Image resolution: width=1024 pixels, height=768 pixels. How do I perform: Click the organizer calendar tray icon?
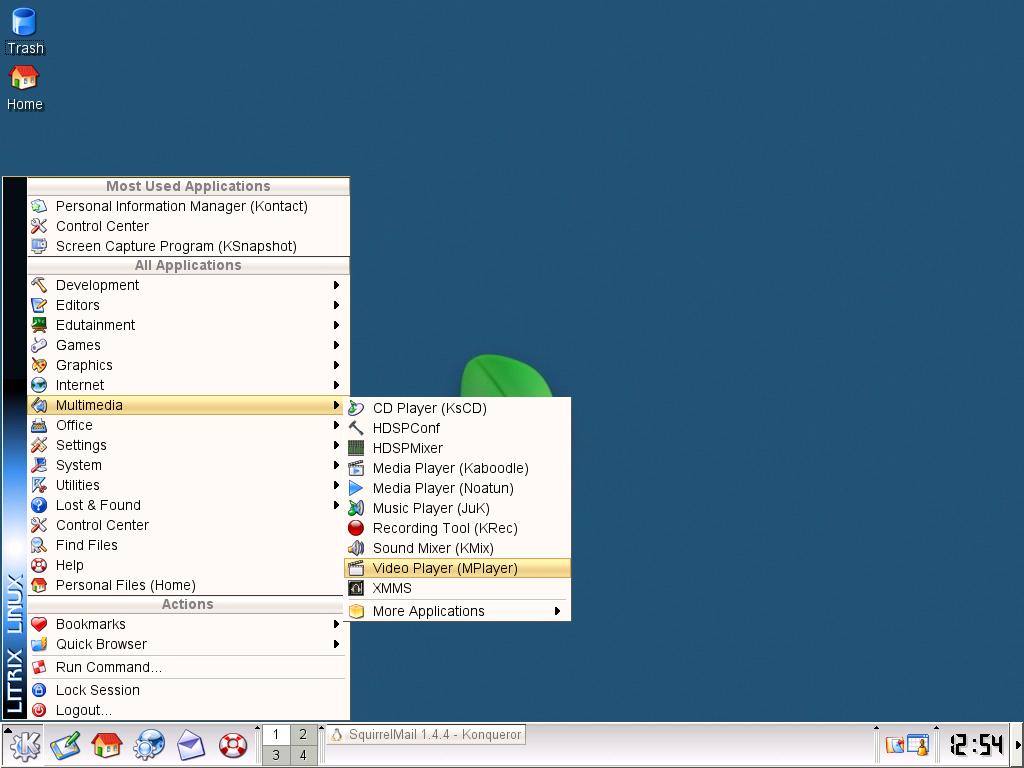point(918,745)
